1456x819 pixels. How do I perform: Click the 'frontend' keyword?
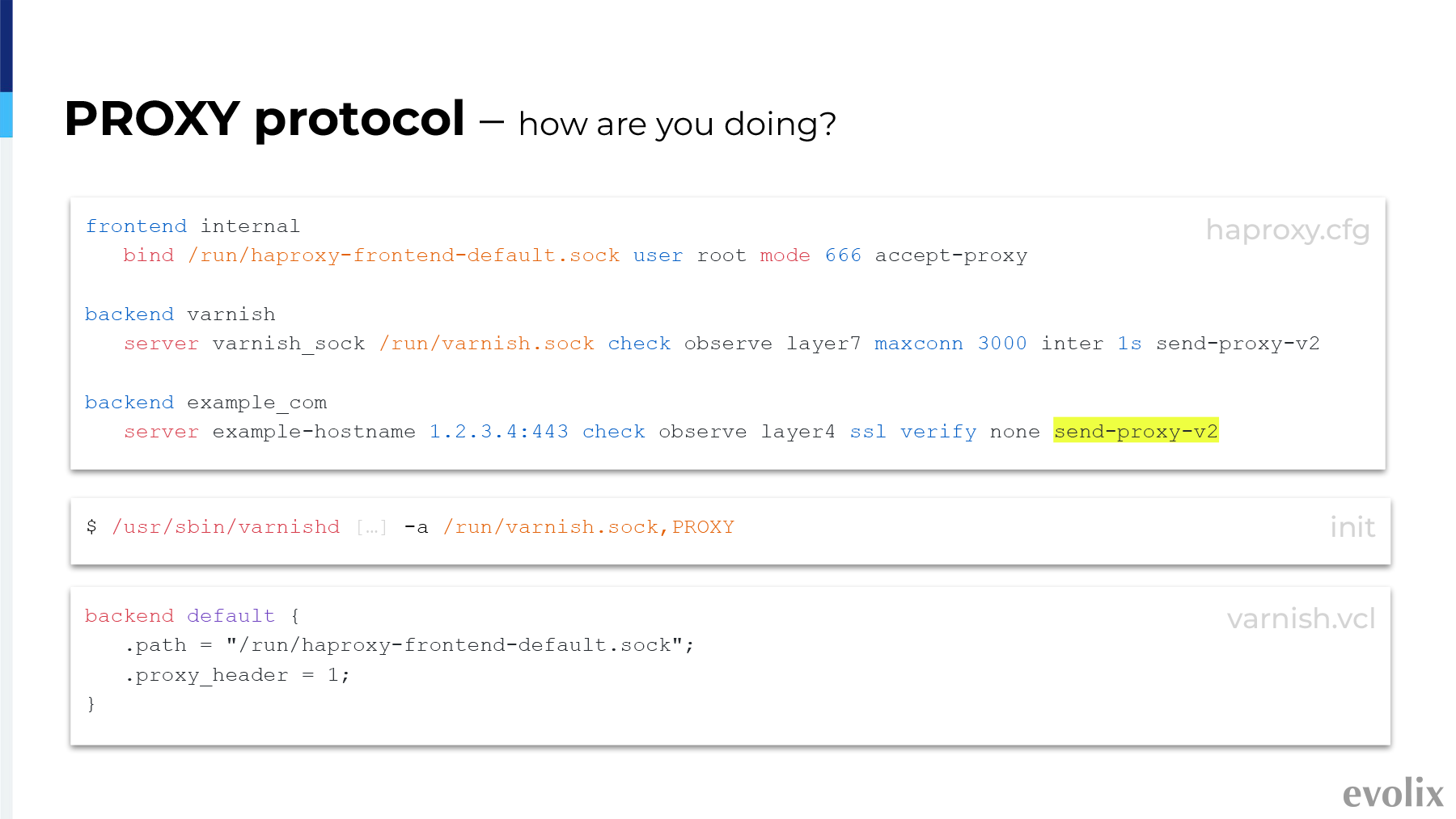tap(136, 226)
